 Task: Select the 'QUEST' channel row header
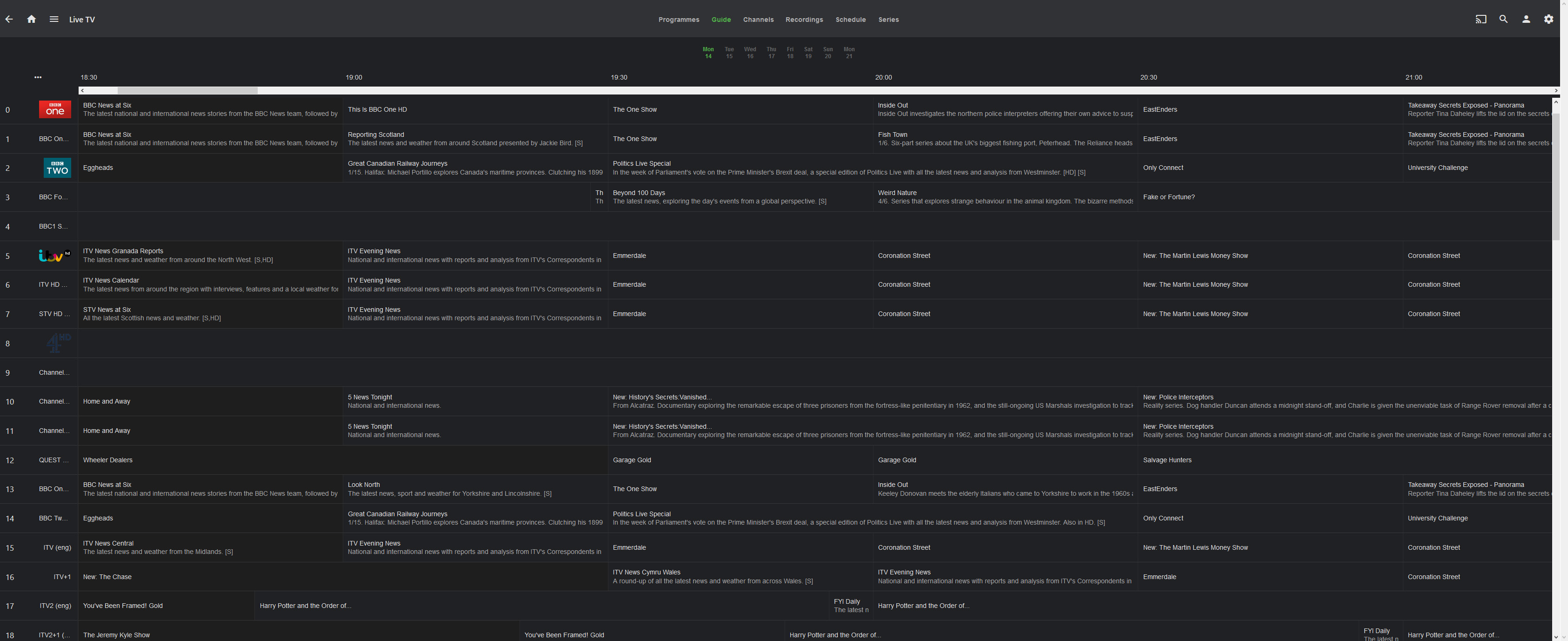point(39,460)
